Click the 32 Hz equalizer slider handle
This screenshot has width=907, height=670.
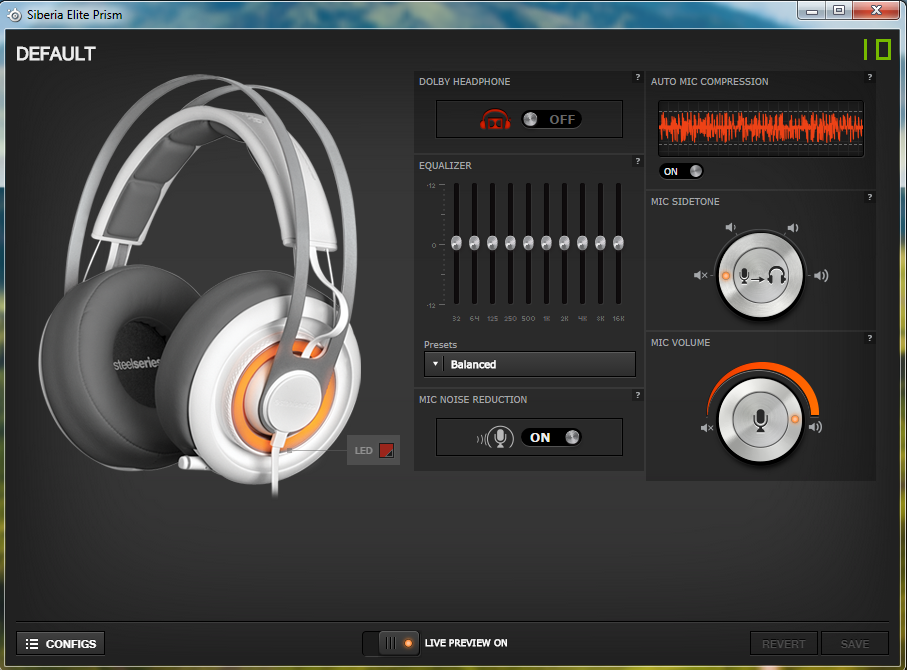tap(456, 243)
